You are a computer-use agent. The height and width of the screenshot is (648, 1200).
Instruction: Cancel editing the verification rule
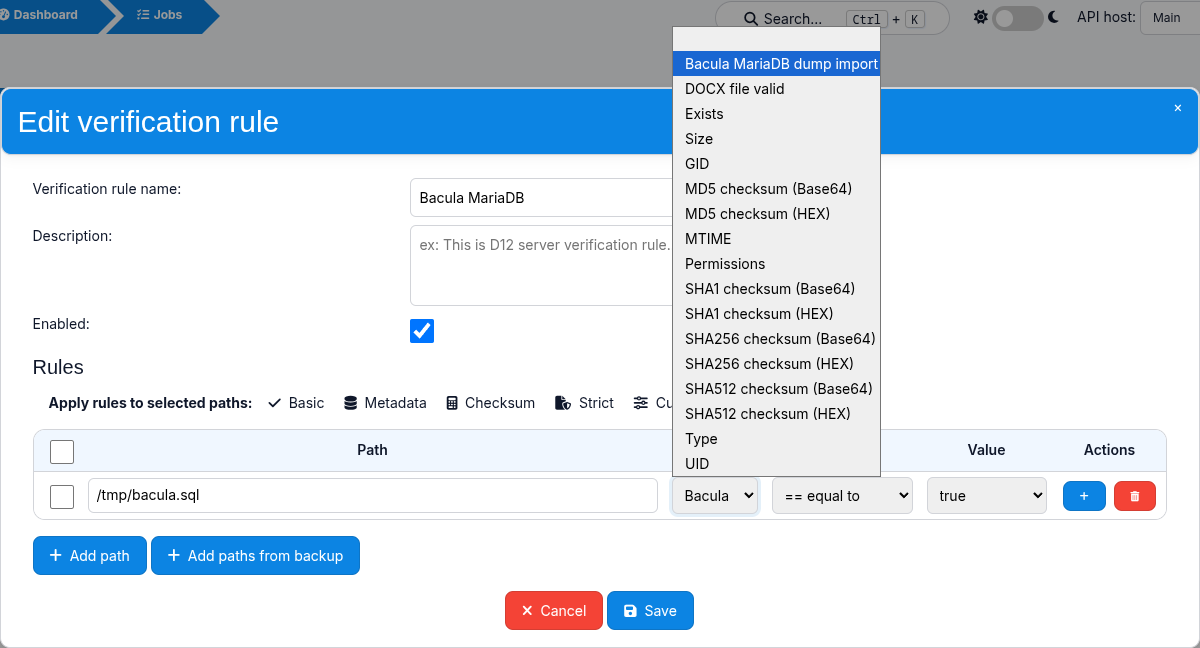[x=554, y=611]
